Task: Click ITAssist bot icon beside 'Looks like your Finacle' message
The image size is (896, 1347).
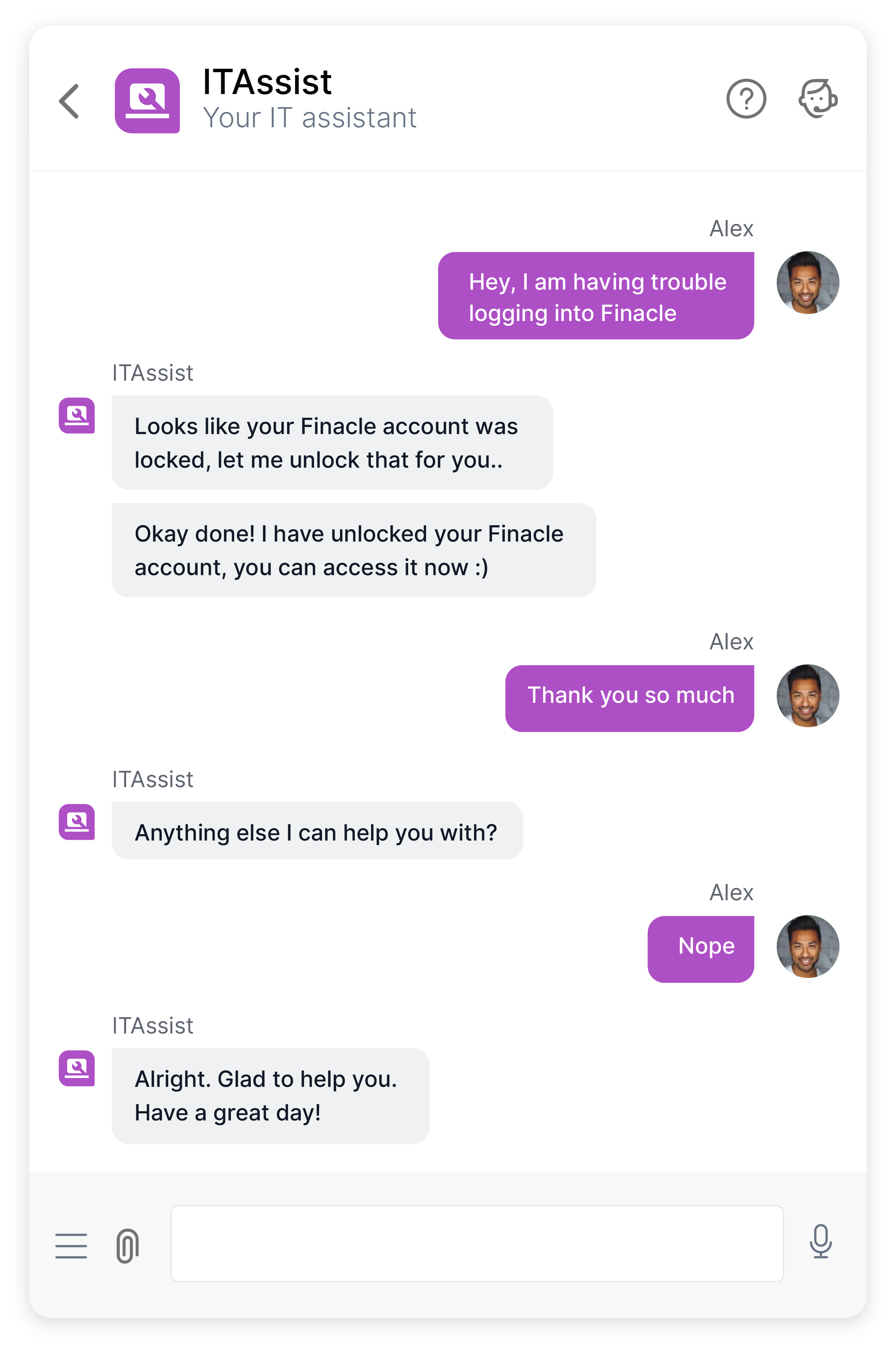Action: (77, 415)
